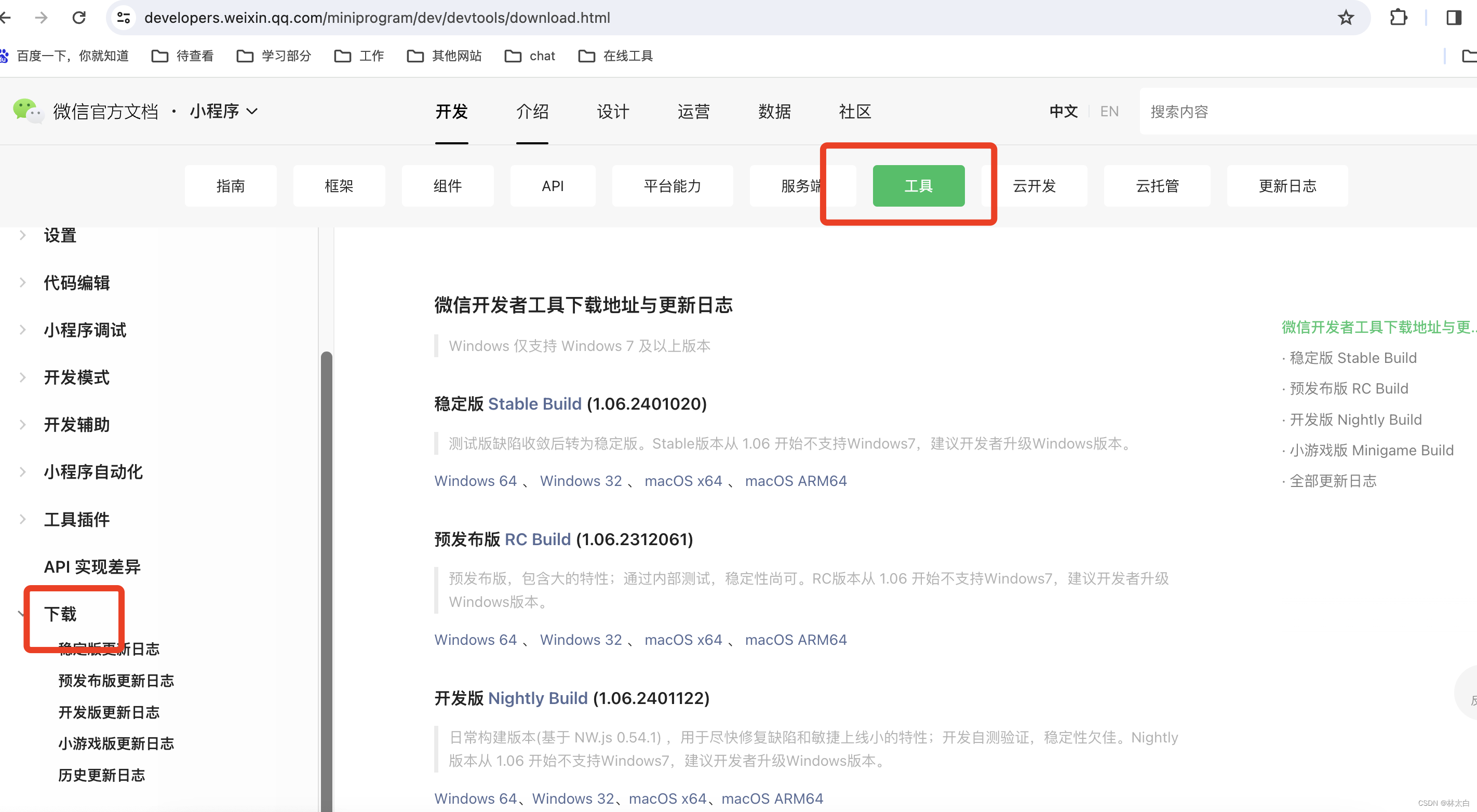Toggle the browser side panel icon

click(x=1454, y=18)
